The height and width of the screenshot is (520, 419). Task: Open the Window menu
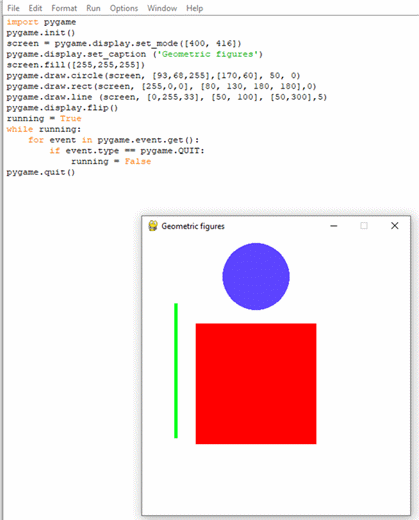(162, 8)
